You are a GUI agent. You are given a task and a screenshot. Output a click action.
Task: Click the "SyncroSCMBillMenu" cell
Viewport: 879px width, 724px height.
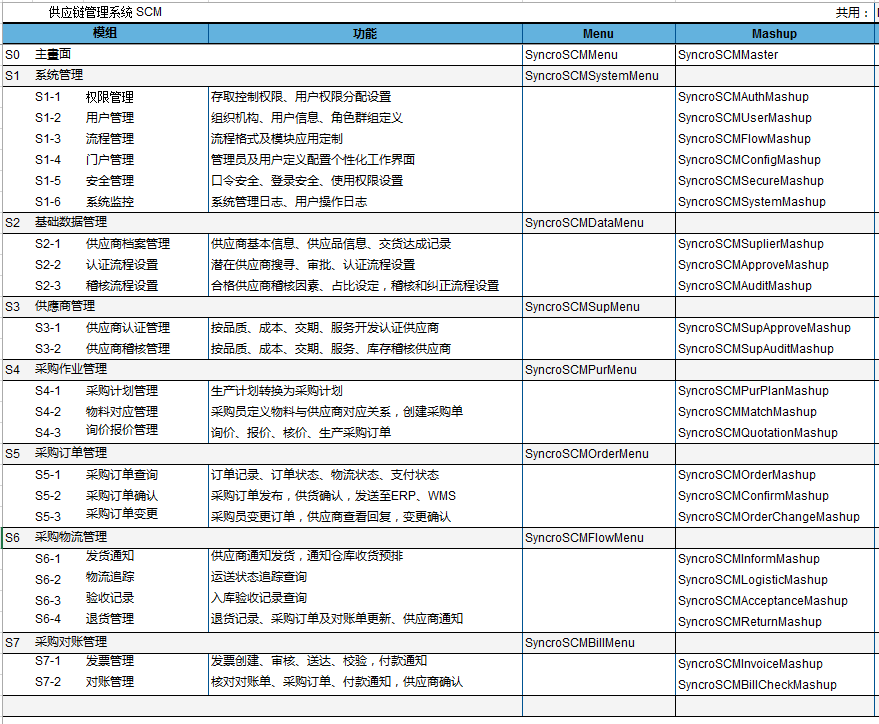point(580,643)
